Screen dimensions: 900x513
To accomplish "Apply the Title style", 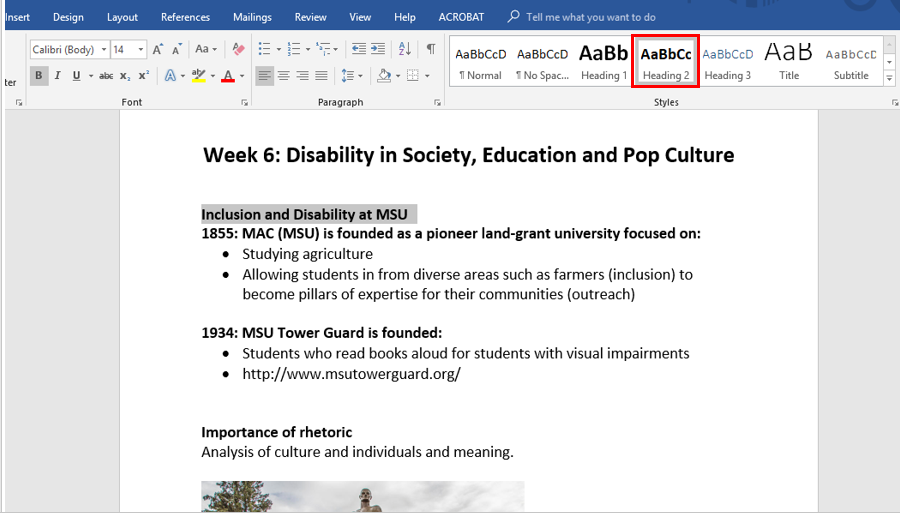I will click(789, 62).
